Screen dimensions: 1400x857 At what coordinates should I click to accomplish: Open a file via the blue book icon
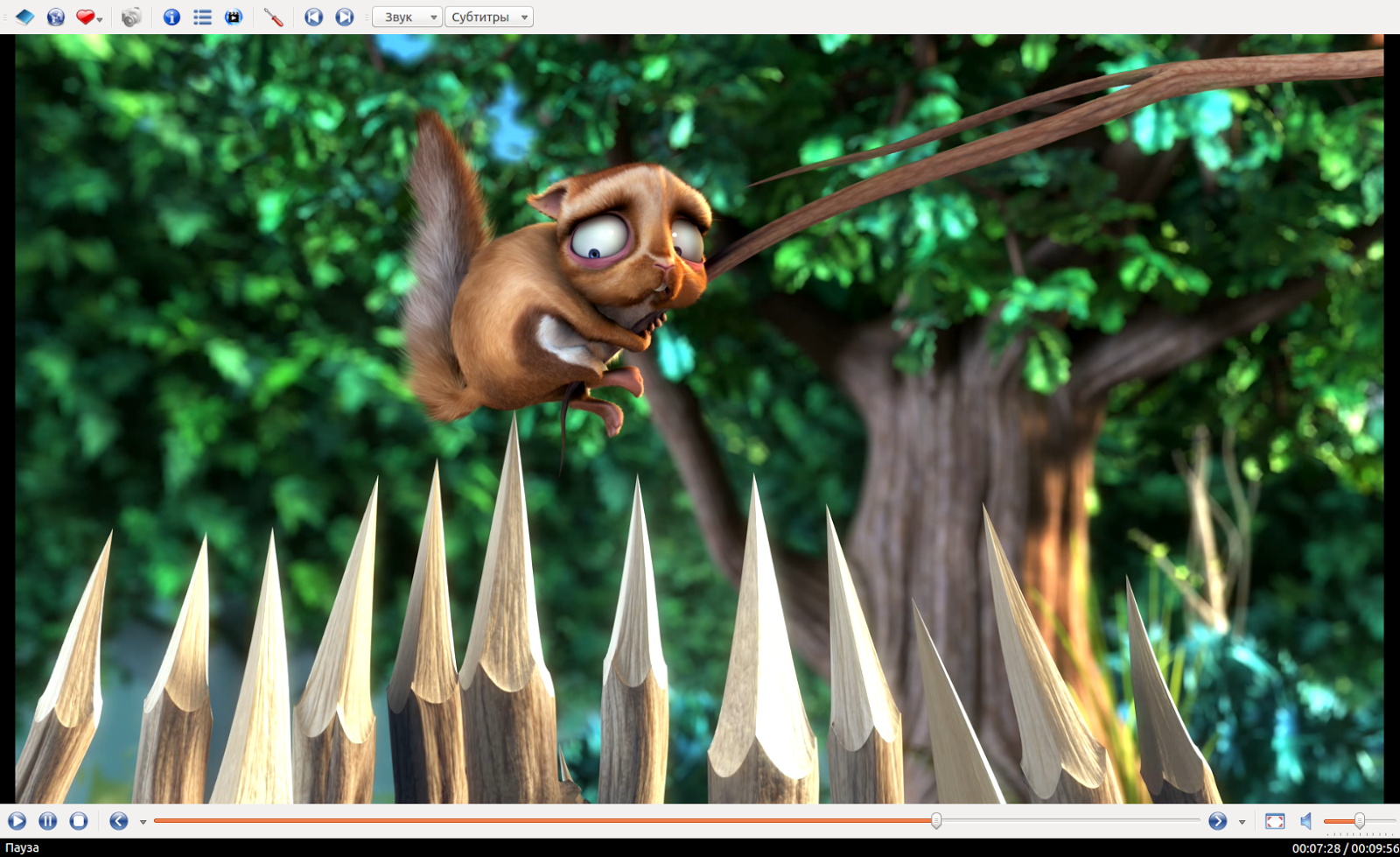tap(24, 17)
